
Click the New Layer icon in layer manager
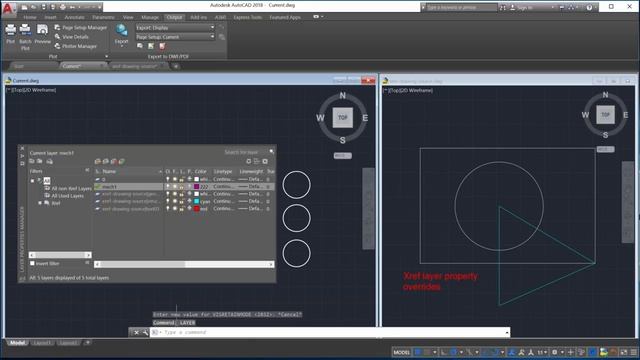(98, 162)
